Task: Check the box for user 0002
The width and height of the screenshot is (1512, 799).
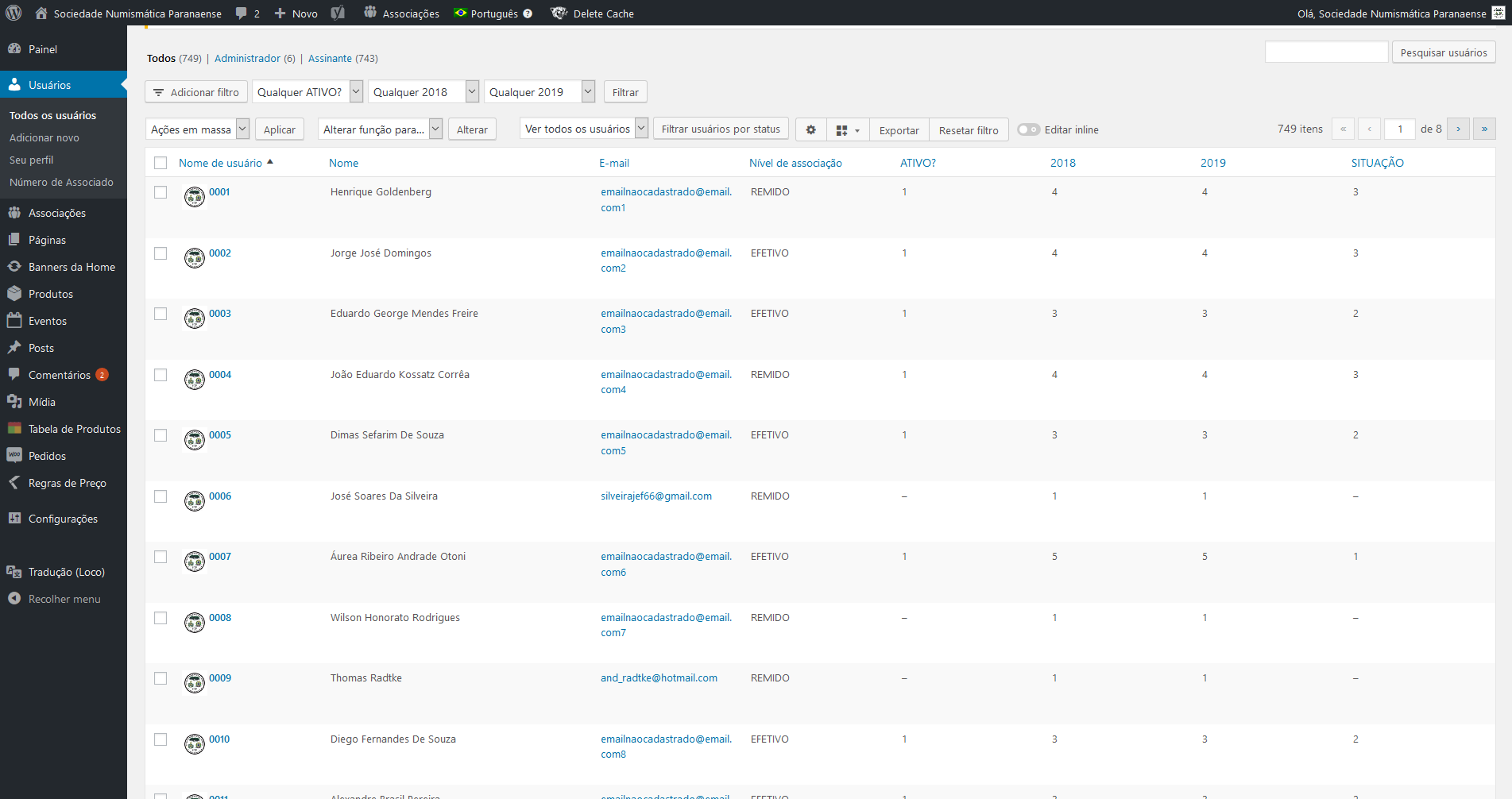Action: (x=160, y=253)
